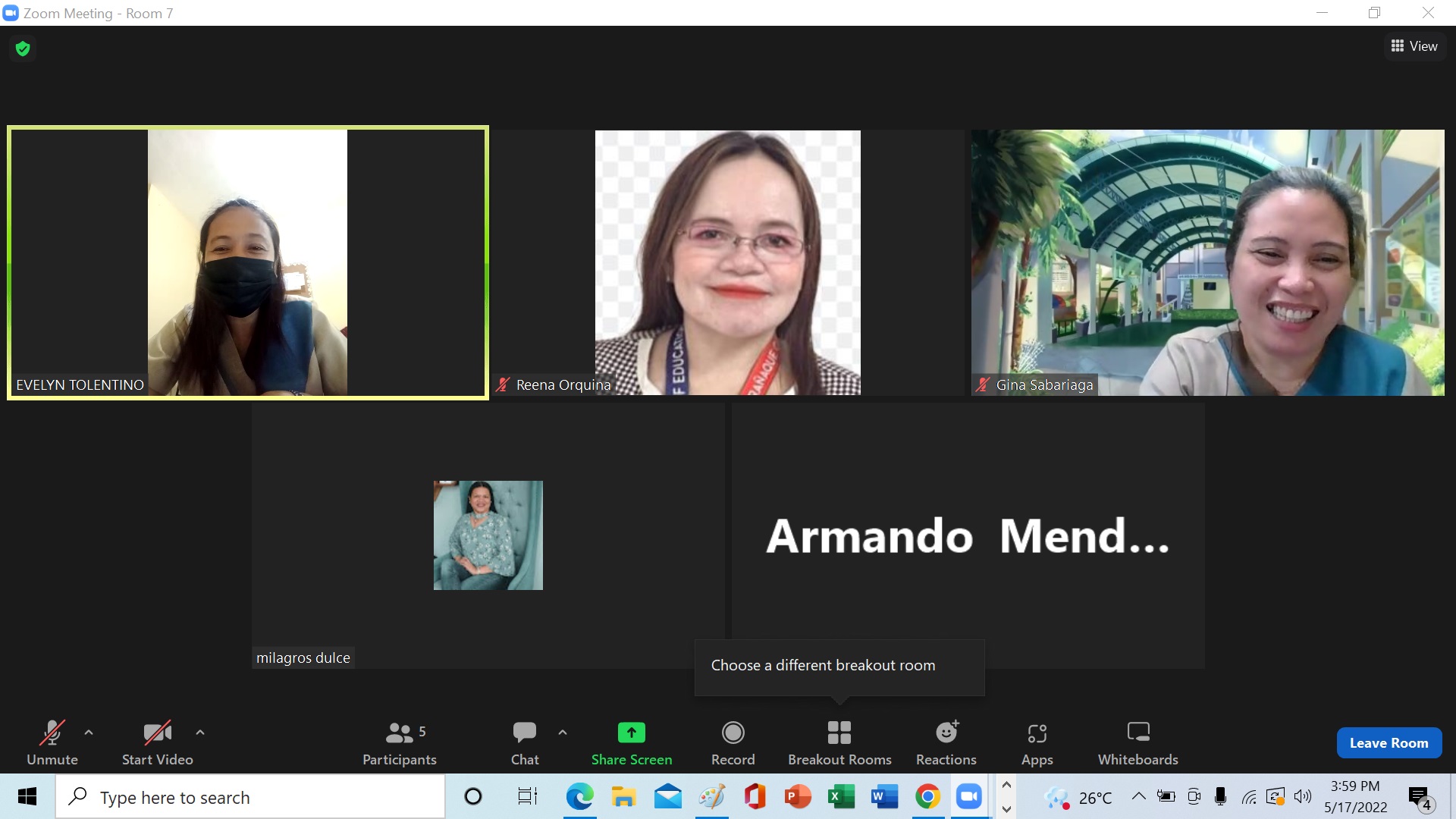
Task: Click the Windows taskbar search box
Action: coord(250,798)
